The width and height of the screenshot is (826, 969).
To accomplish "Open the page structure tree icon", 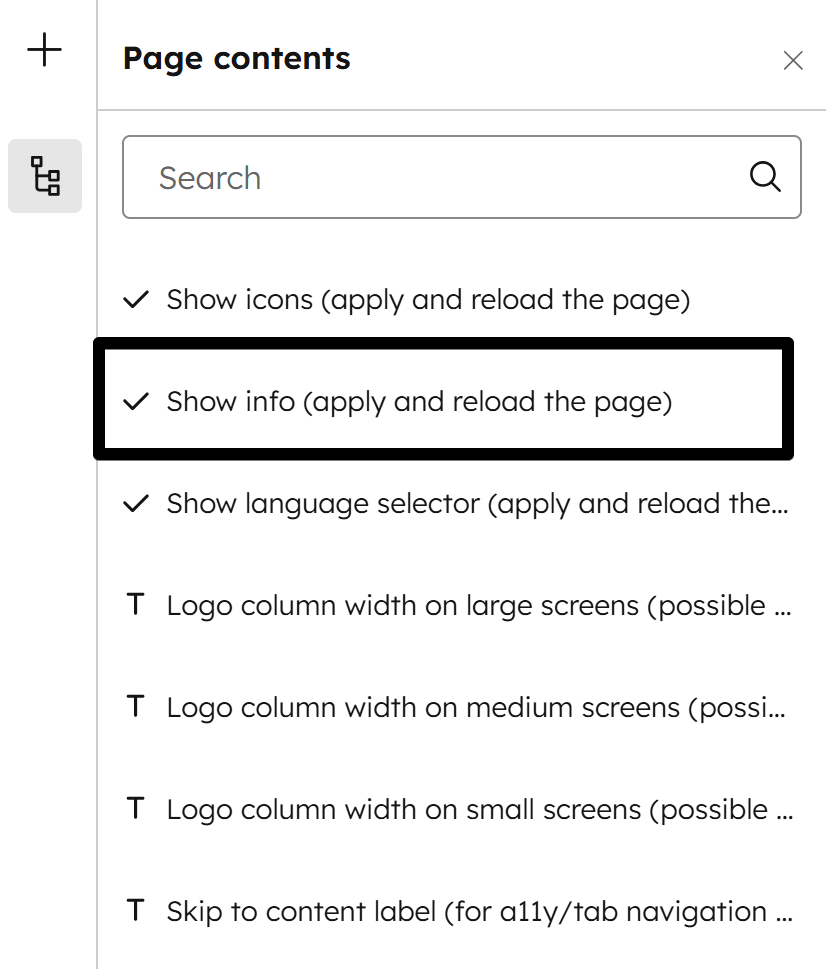I will click(45, 176).
